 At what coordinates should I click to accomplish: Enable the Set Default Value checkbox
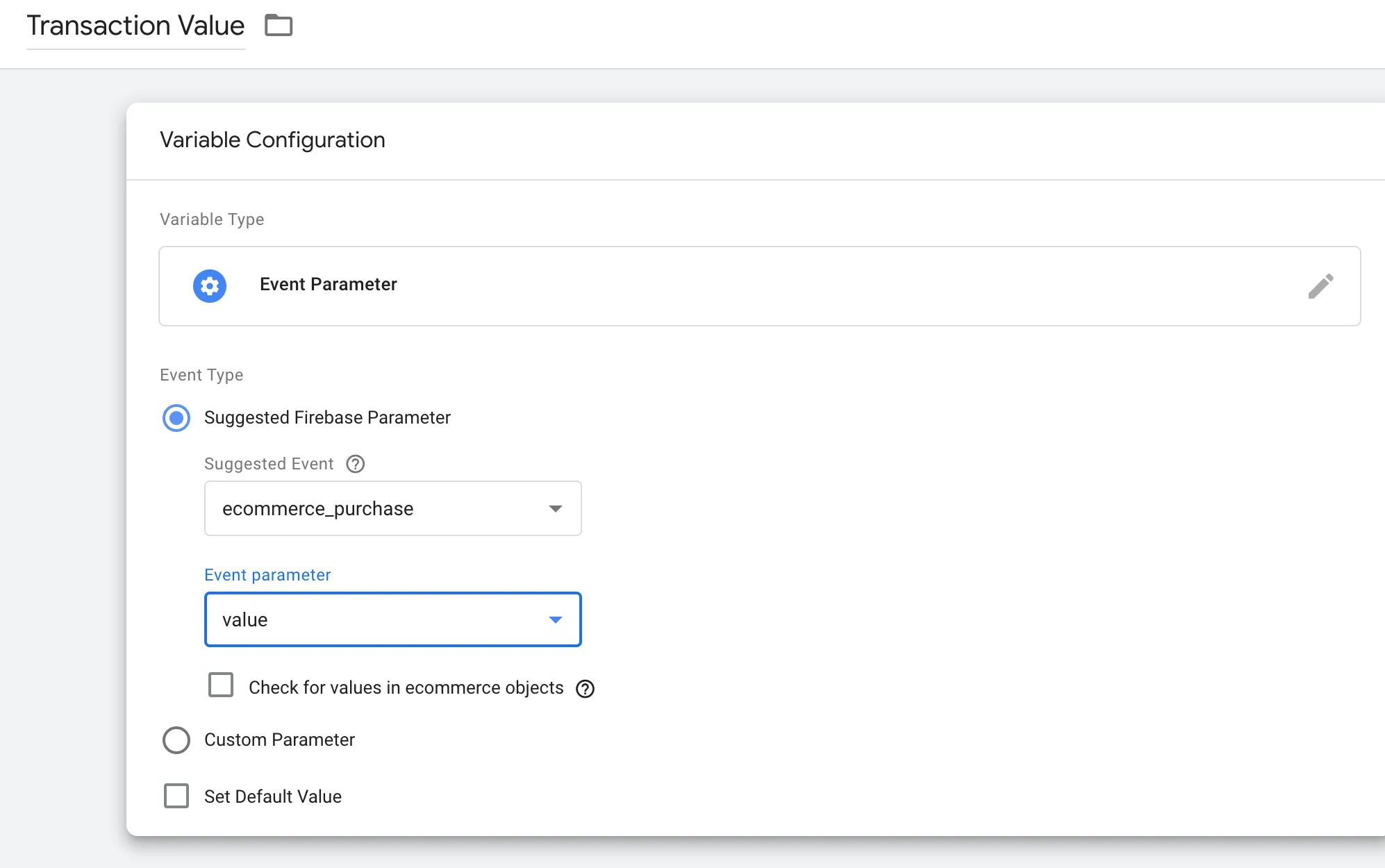coord(176,796)
